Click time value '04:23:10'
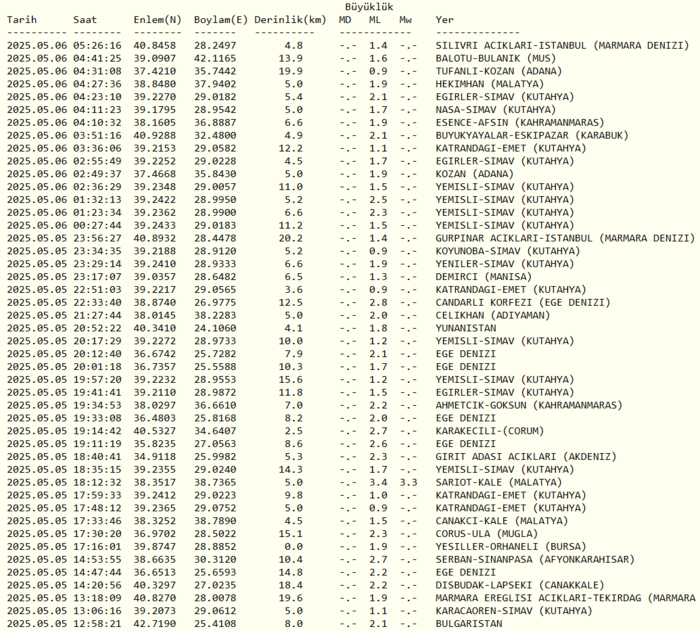Viewport: 700px width, 631px height. (97, 97)
